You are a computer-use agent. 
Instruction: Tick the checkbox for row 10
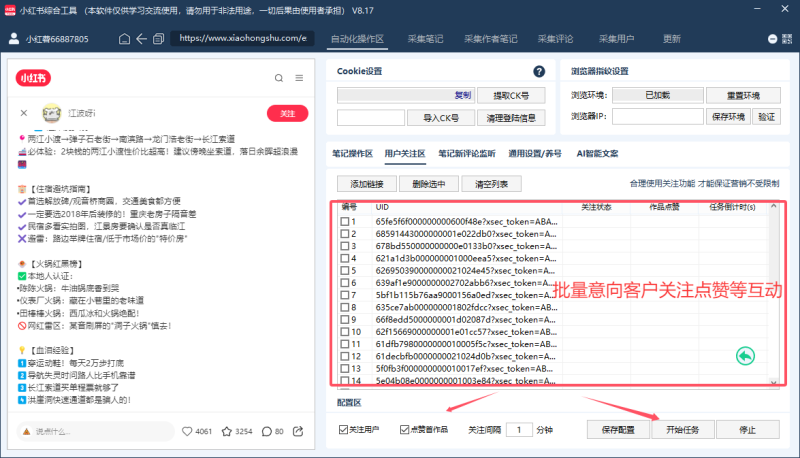point(345,332)
